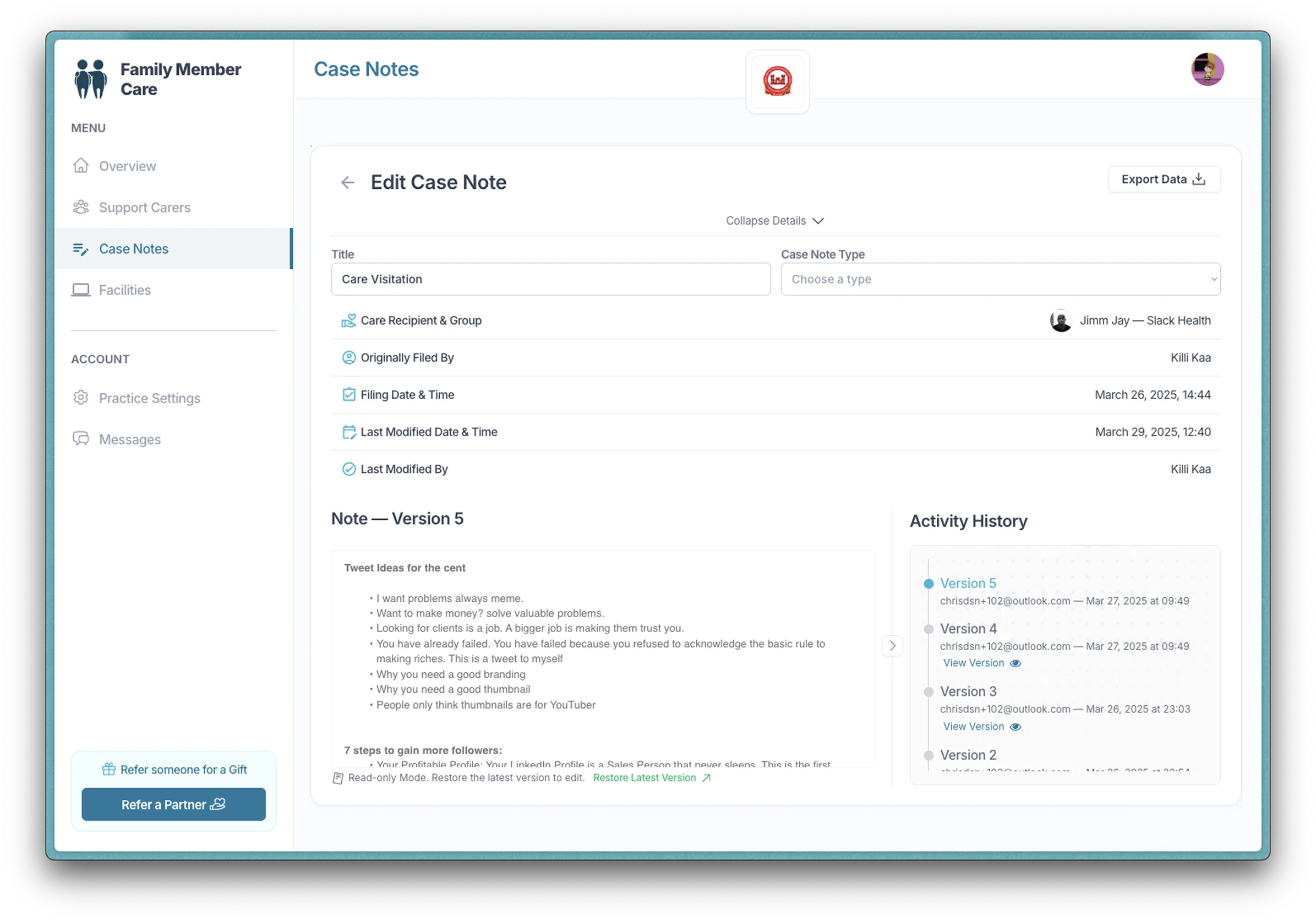The height and width of the screenshot is (921, 1316).
Task: Select Case Notes menu item
Action: pos(174,249)
